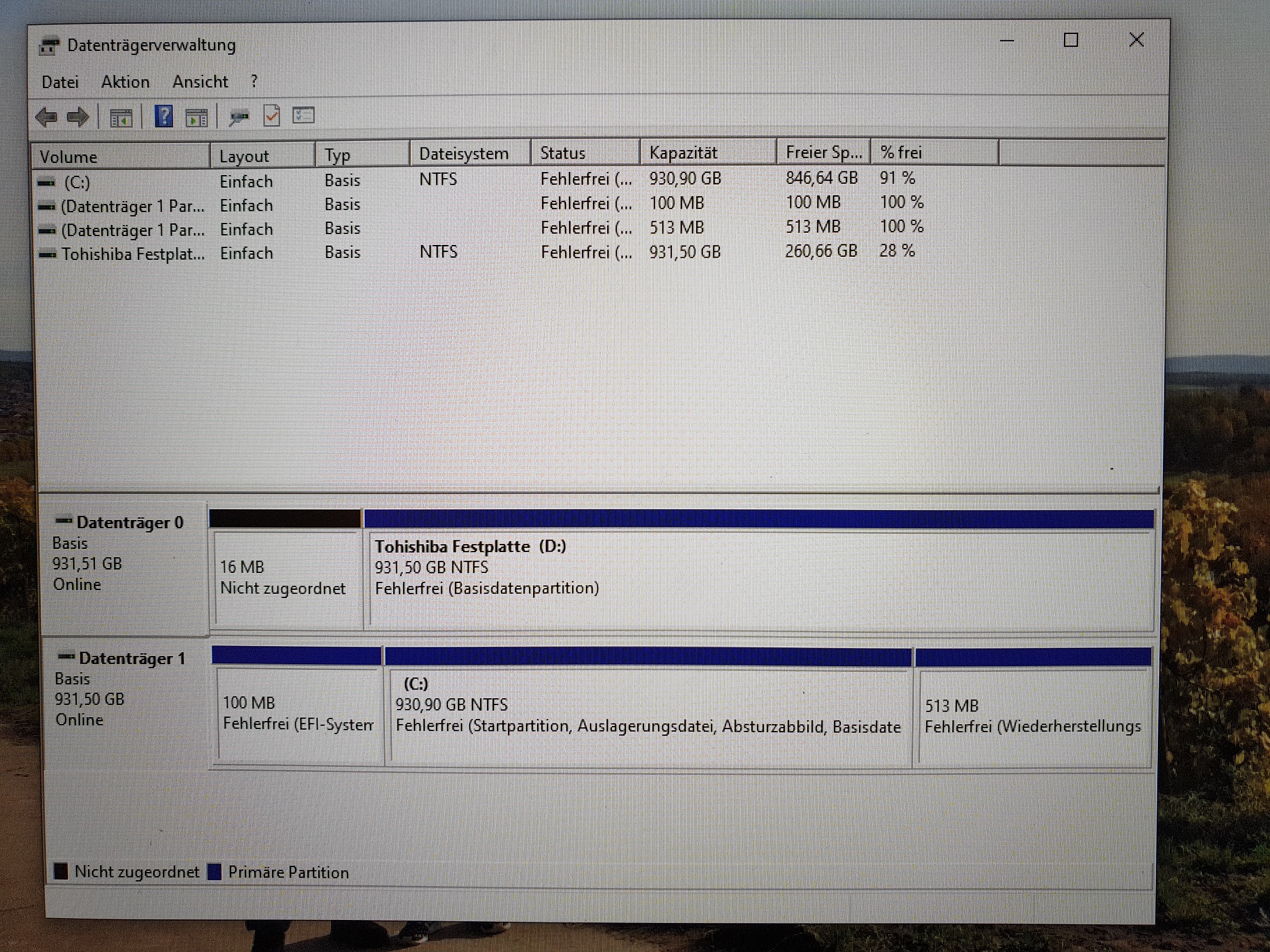Click the rescan disks toolbar icon
Viewport: 1270px width, 952px height.
[239, 117]
